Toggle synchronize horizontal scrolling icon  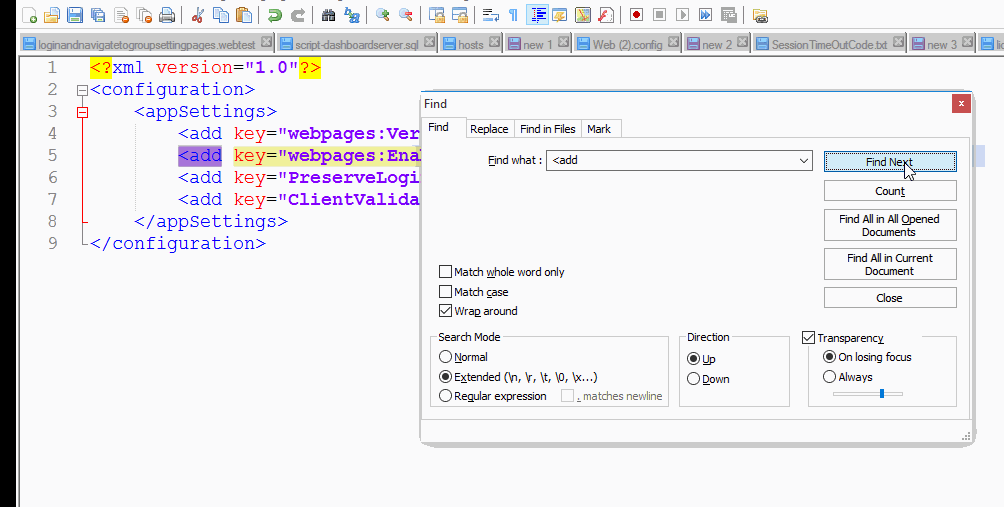(460, 15)
